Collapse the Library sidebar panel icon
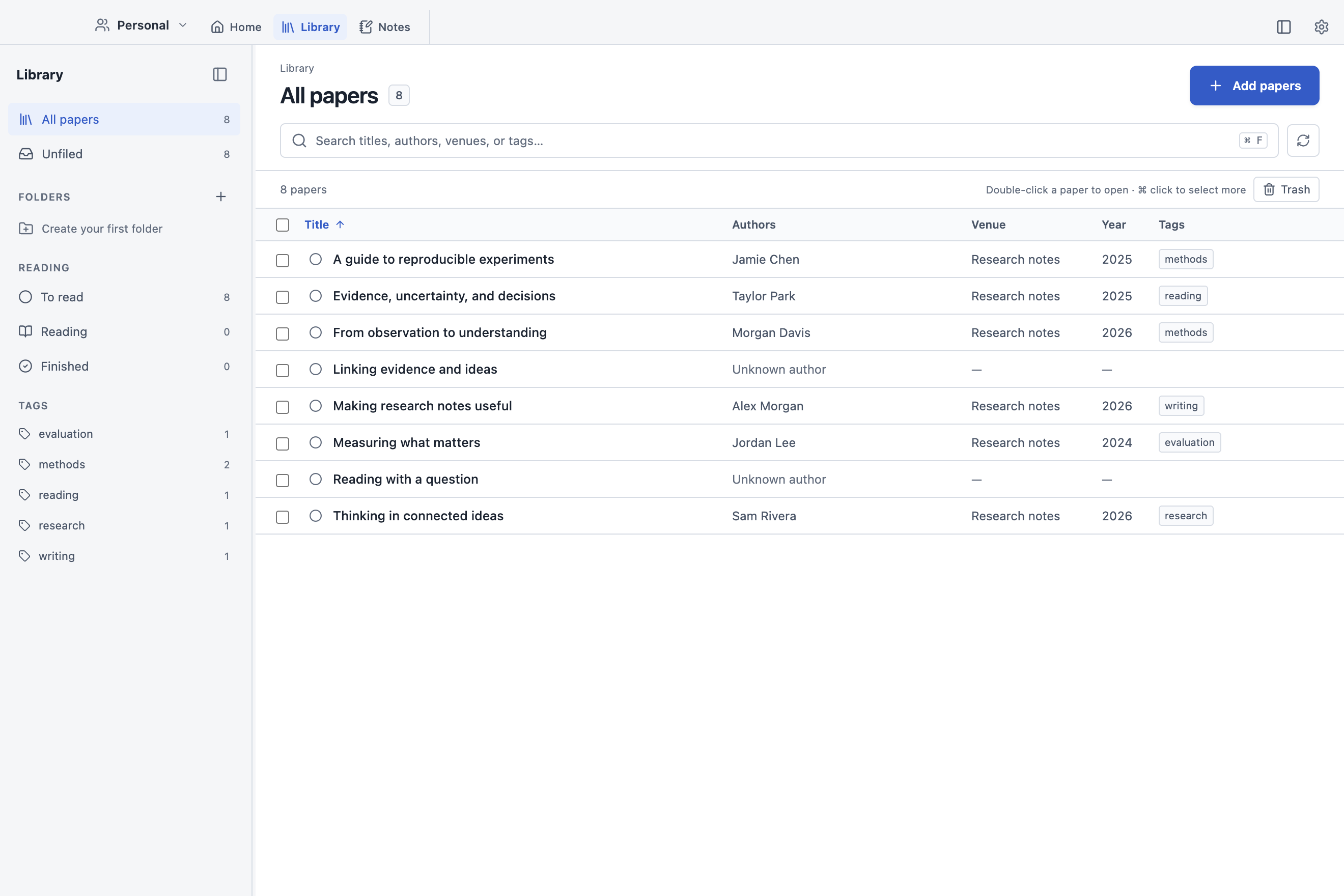1344x896 pixels. point(220,74)
